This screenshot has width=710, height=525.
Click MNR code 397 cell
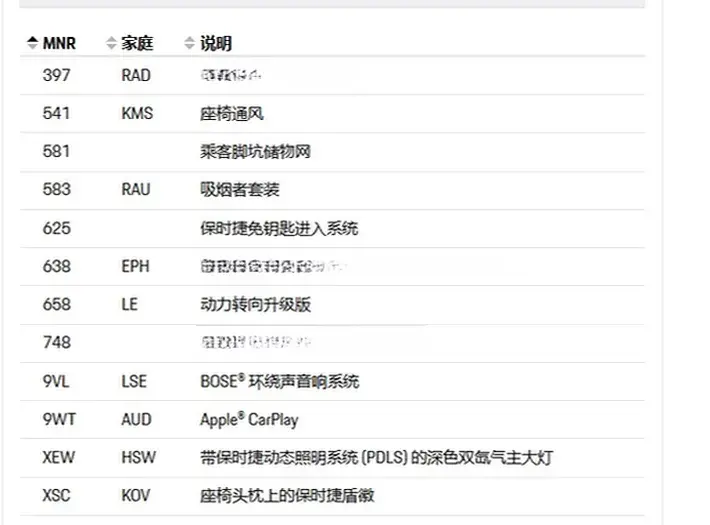pos(57,75)
